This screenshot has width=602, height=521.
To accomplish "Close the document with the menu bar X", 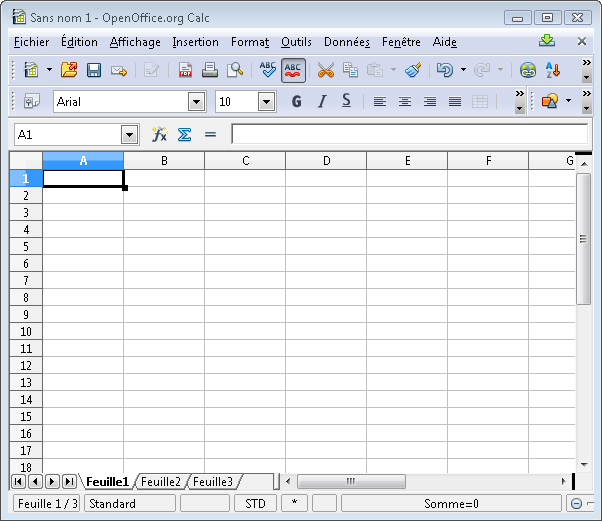I will (x=582, y=41).
